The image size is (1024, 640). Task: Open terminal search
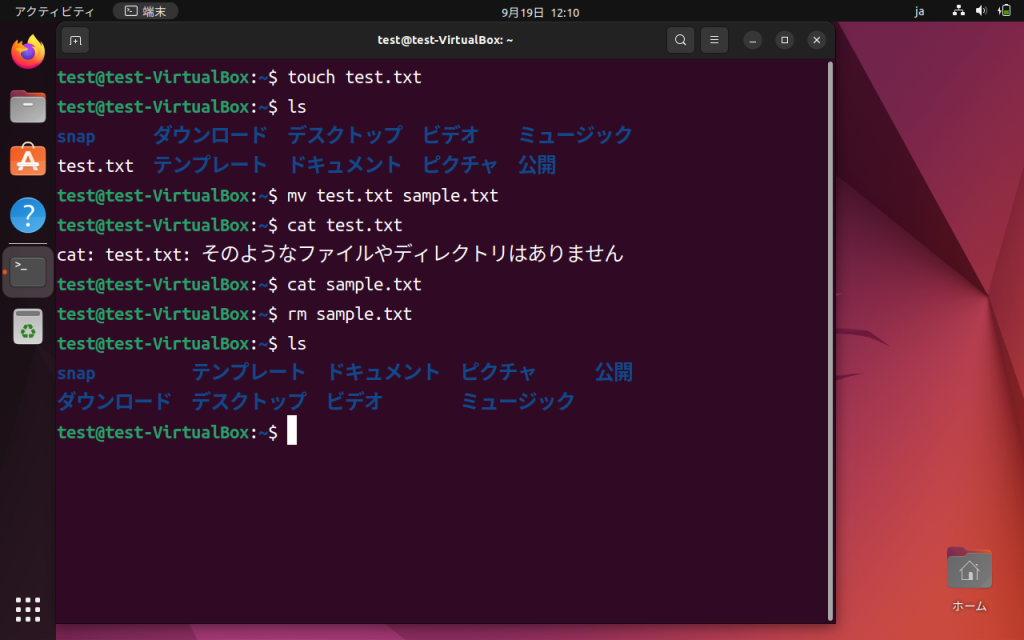coord(680,40)
